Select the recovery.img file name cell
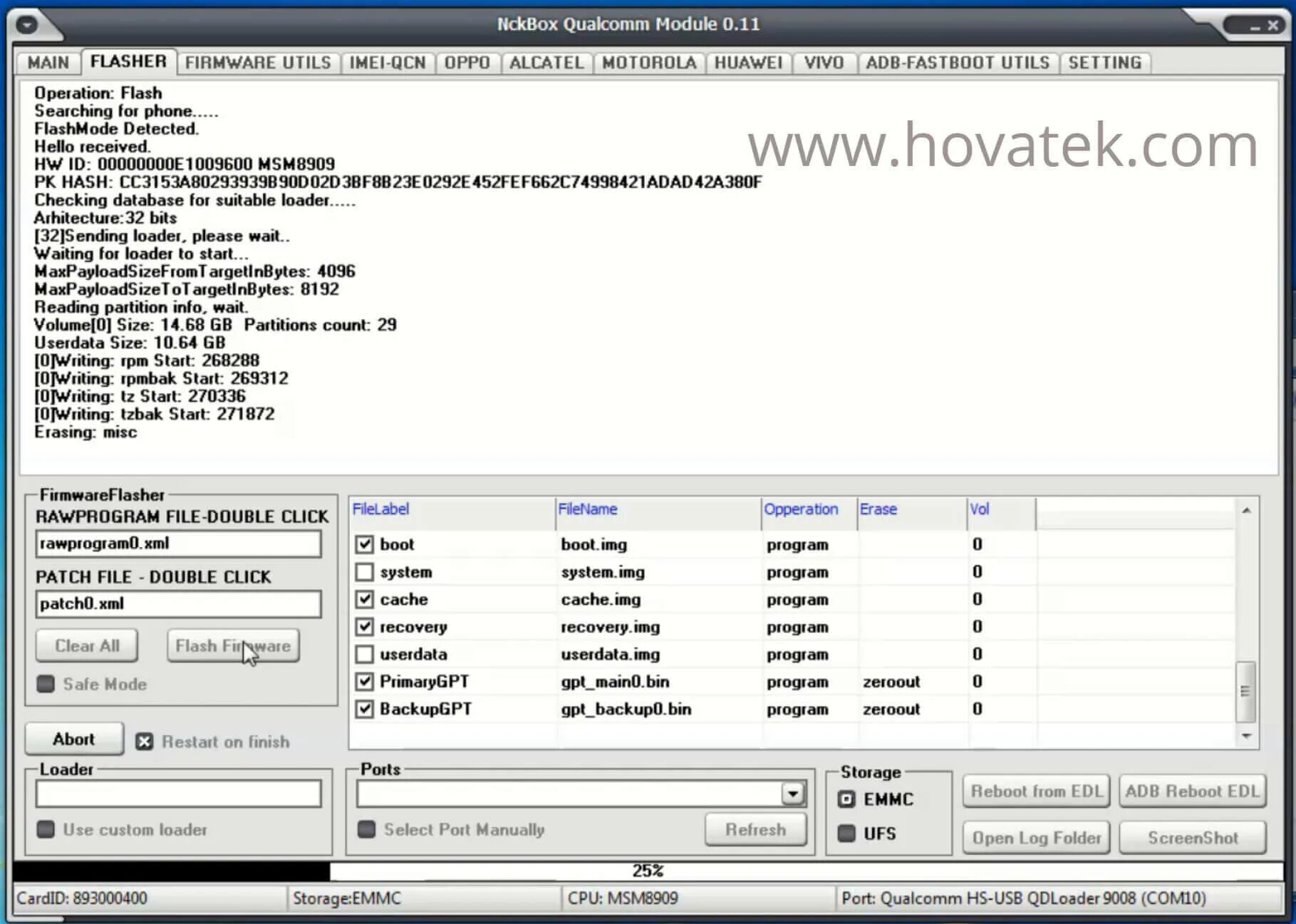The width and height of the screenshot is (1296, 924). point(611,627)
